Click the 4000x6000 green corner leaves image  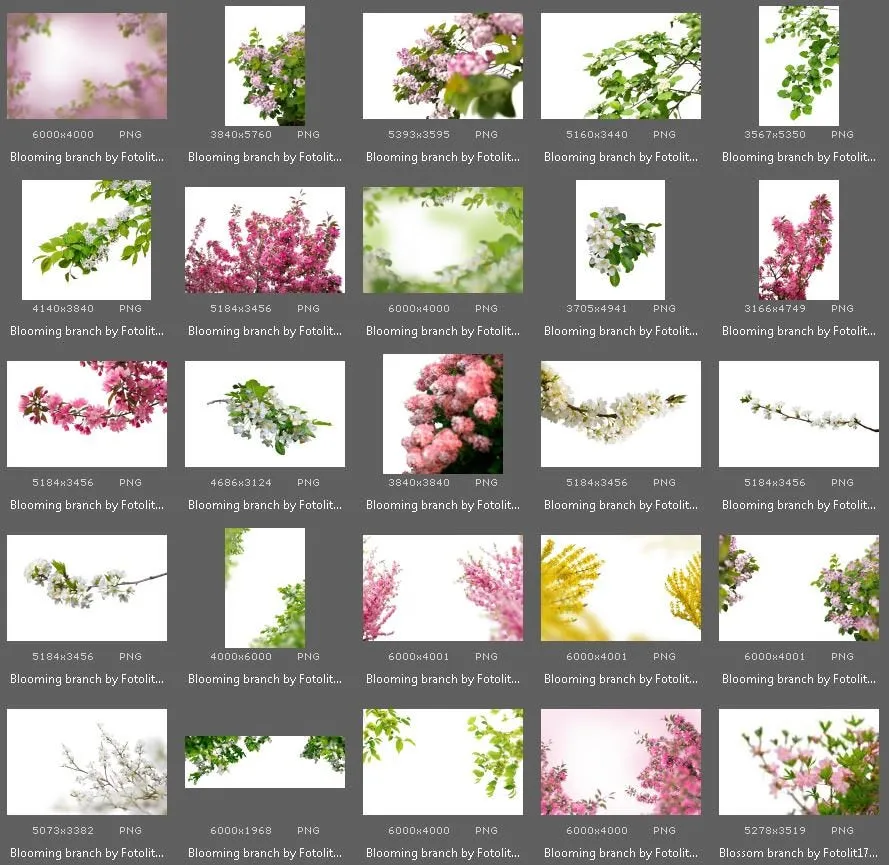click(x=265, y=588)
